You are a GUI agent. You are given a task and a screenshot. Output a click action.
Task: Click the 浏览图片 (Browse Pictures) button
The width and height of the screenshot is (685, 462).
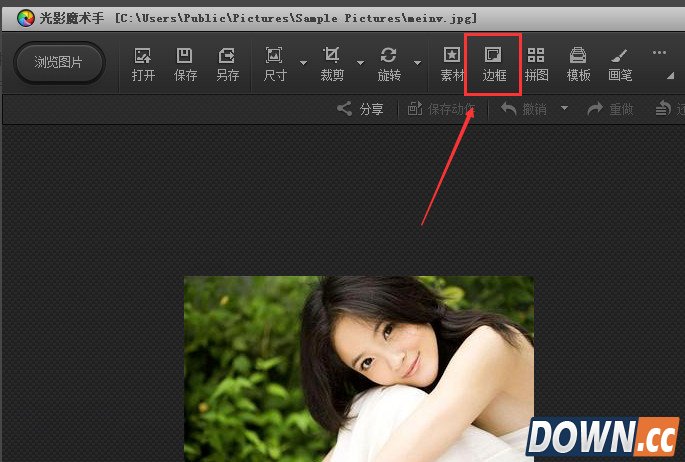point(58,63)
